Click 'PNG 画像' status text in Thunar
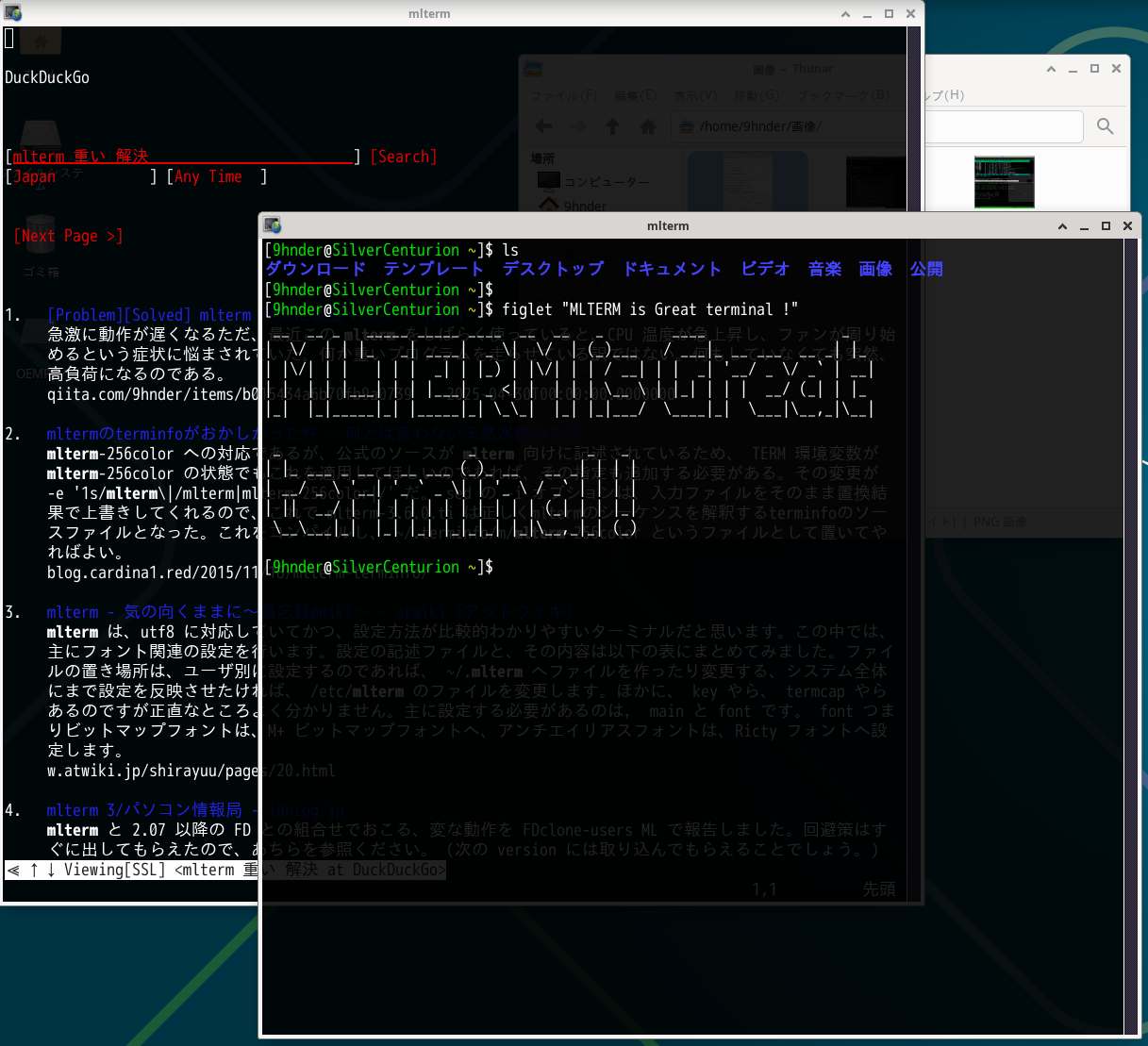 [x=999, y=522]
